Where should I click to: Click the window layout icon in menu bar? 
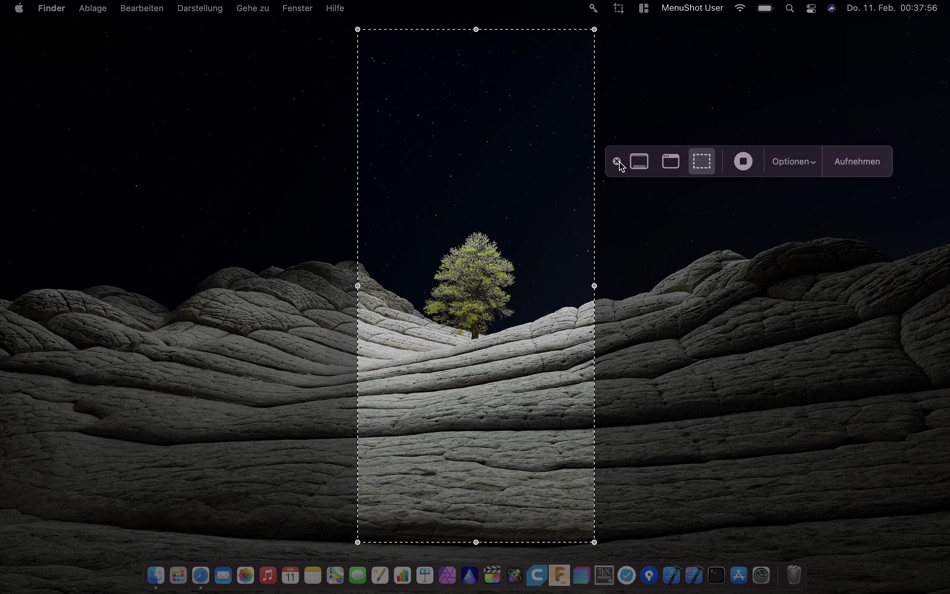click(x=643, y=8)
